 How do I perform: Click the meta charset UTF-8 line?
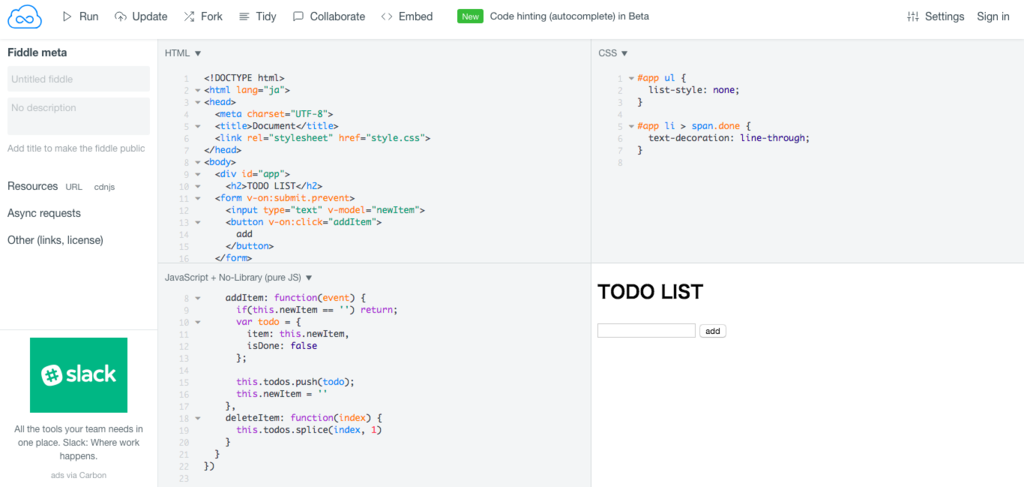pos(274,114)
